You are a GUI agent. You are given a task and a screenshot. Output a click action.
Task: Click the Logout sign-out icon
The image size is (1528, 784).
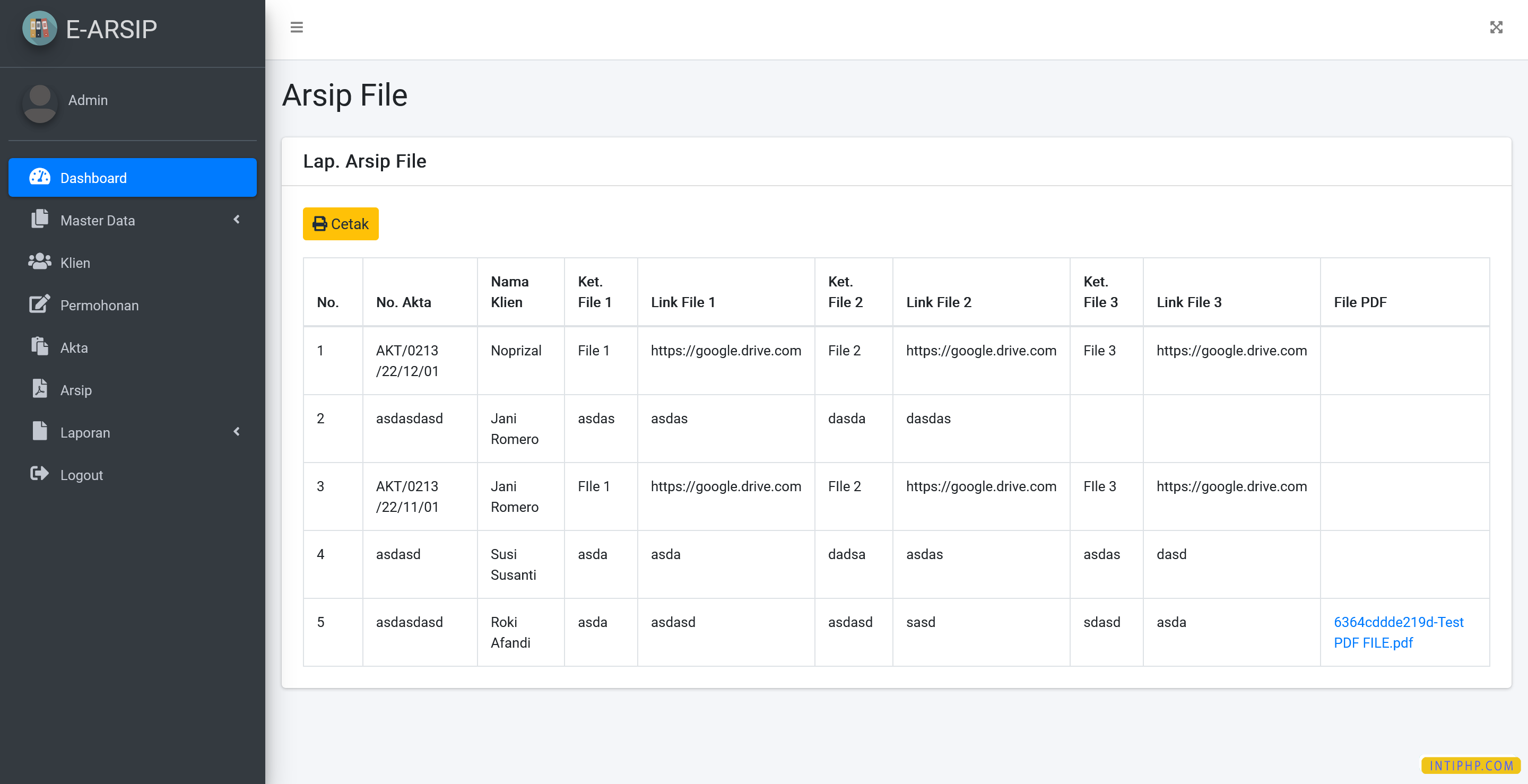(x=40, y=474)
